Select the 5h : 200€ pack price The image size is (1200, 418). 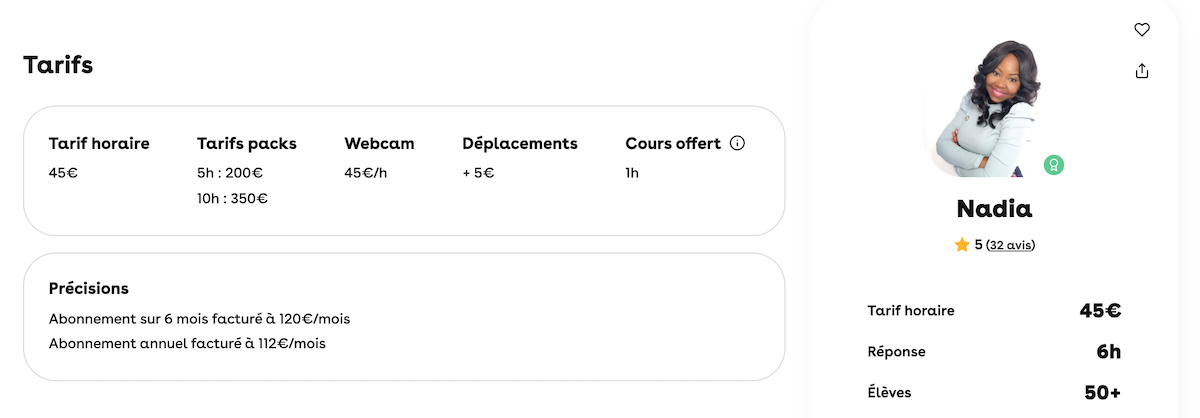pos(230,172)
